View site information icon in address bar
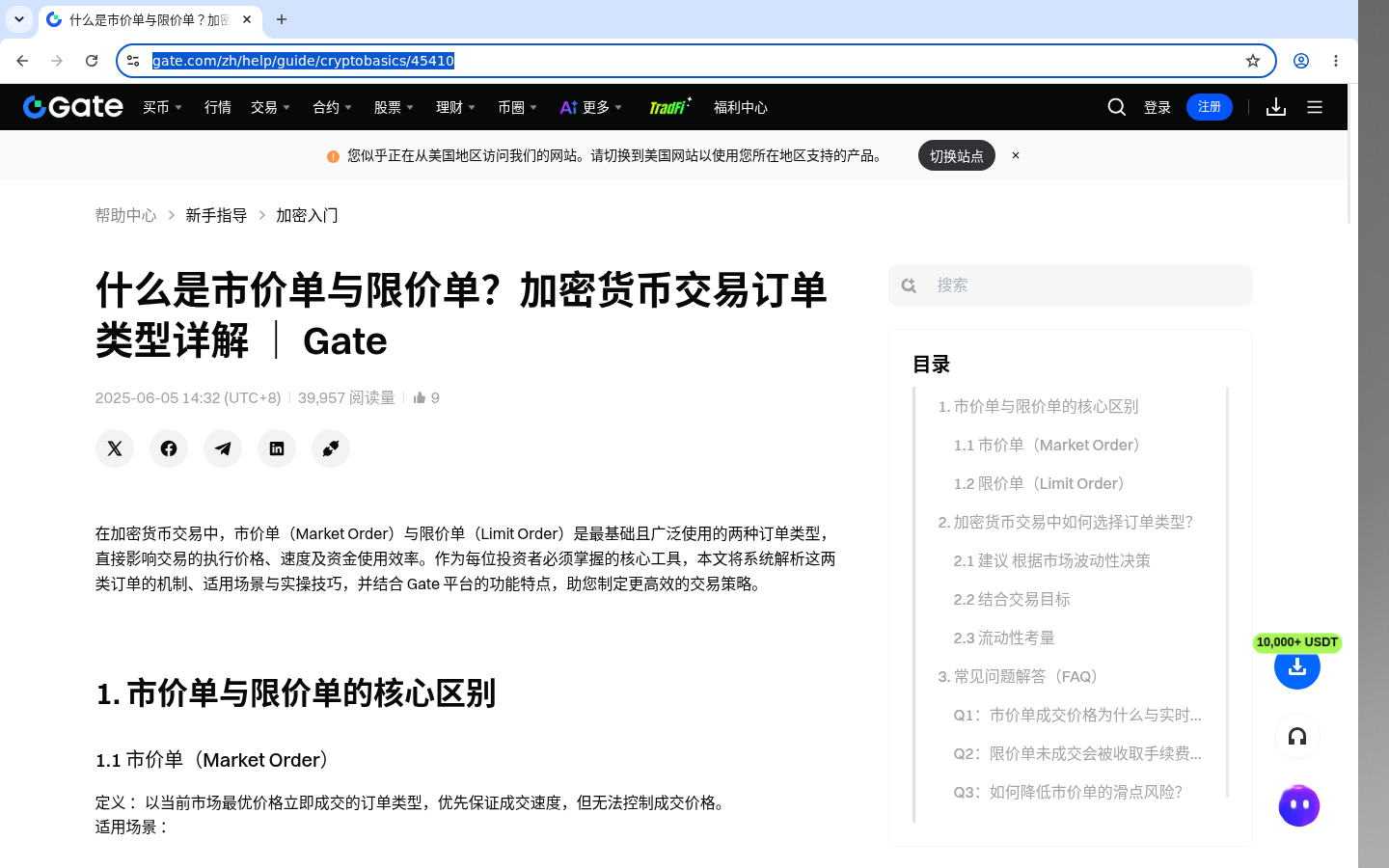The width and height of the screenshot is (1389, 868). [x=133, y=61]
